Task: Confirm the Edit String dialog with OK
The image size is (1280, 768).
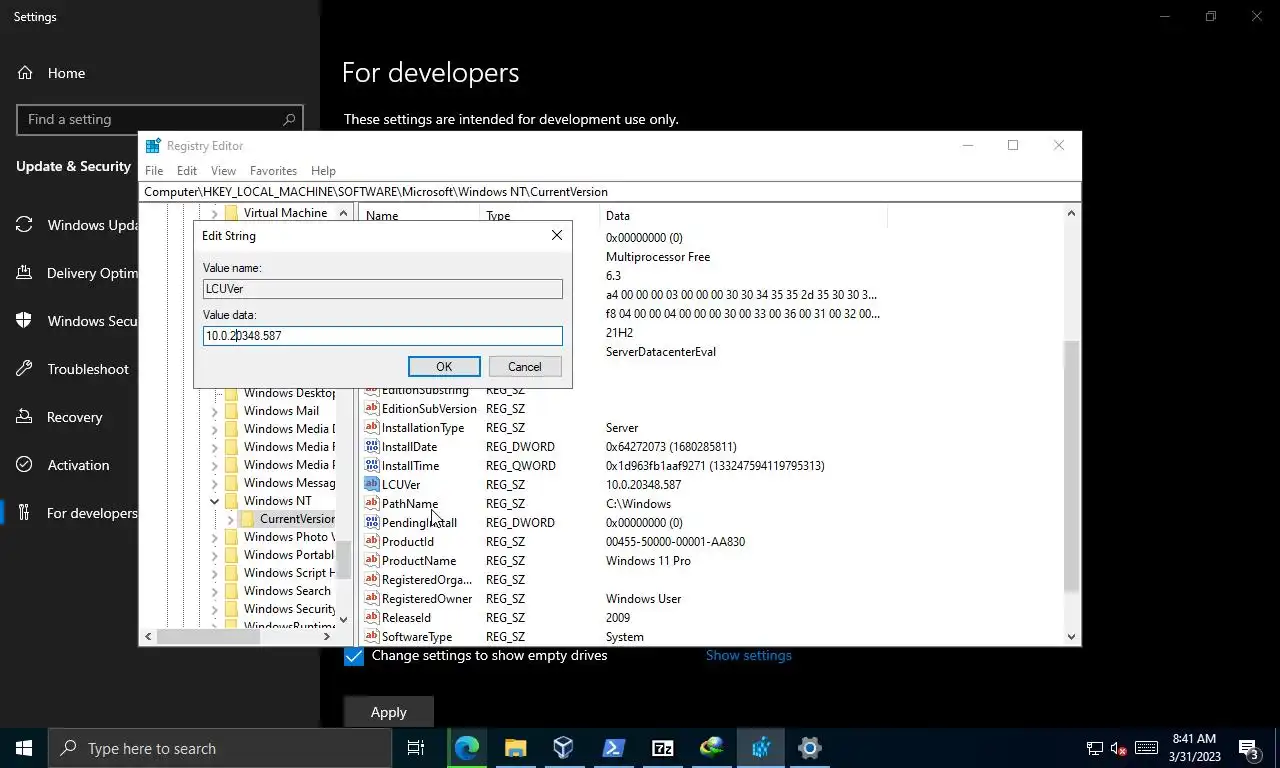Action: pyautogui.click(x=444, y=367)
